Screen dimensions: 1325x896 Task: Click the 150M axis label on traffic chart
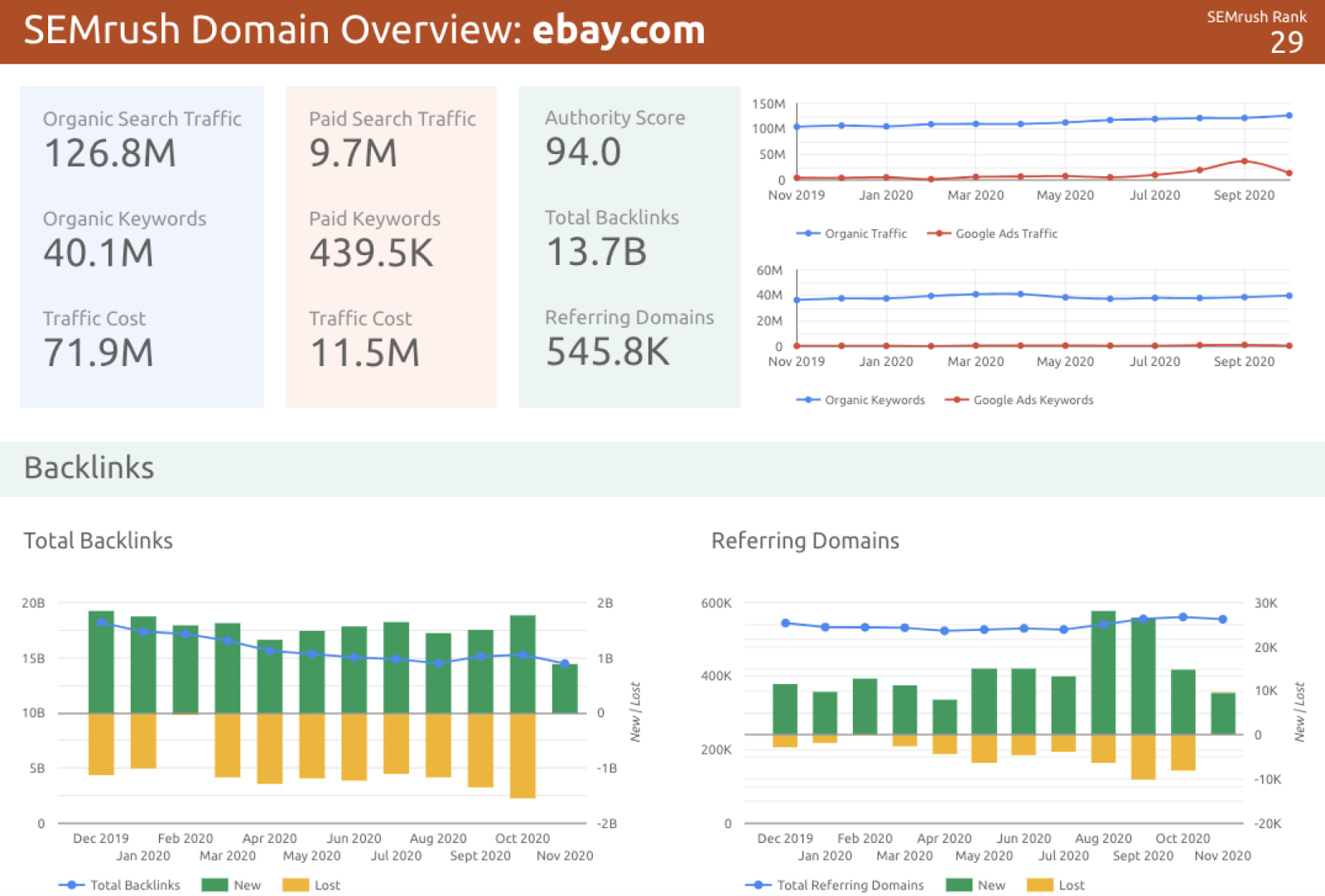click(768, 104)
